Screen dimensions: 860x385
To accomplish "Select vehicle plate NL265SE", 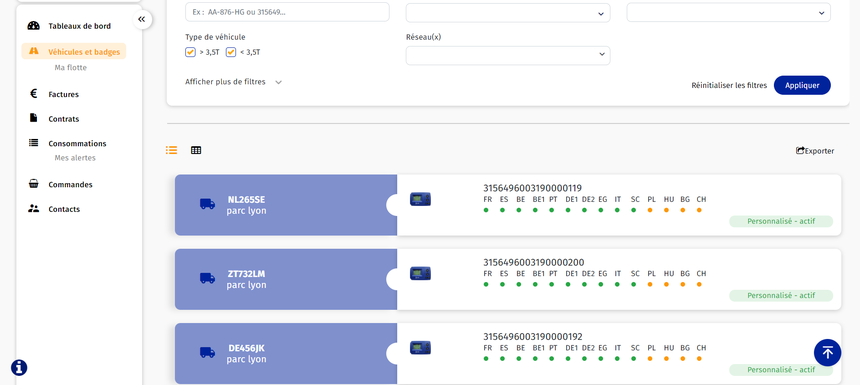I will point(246,200).
